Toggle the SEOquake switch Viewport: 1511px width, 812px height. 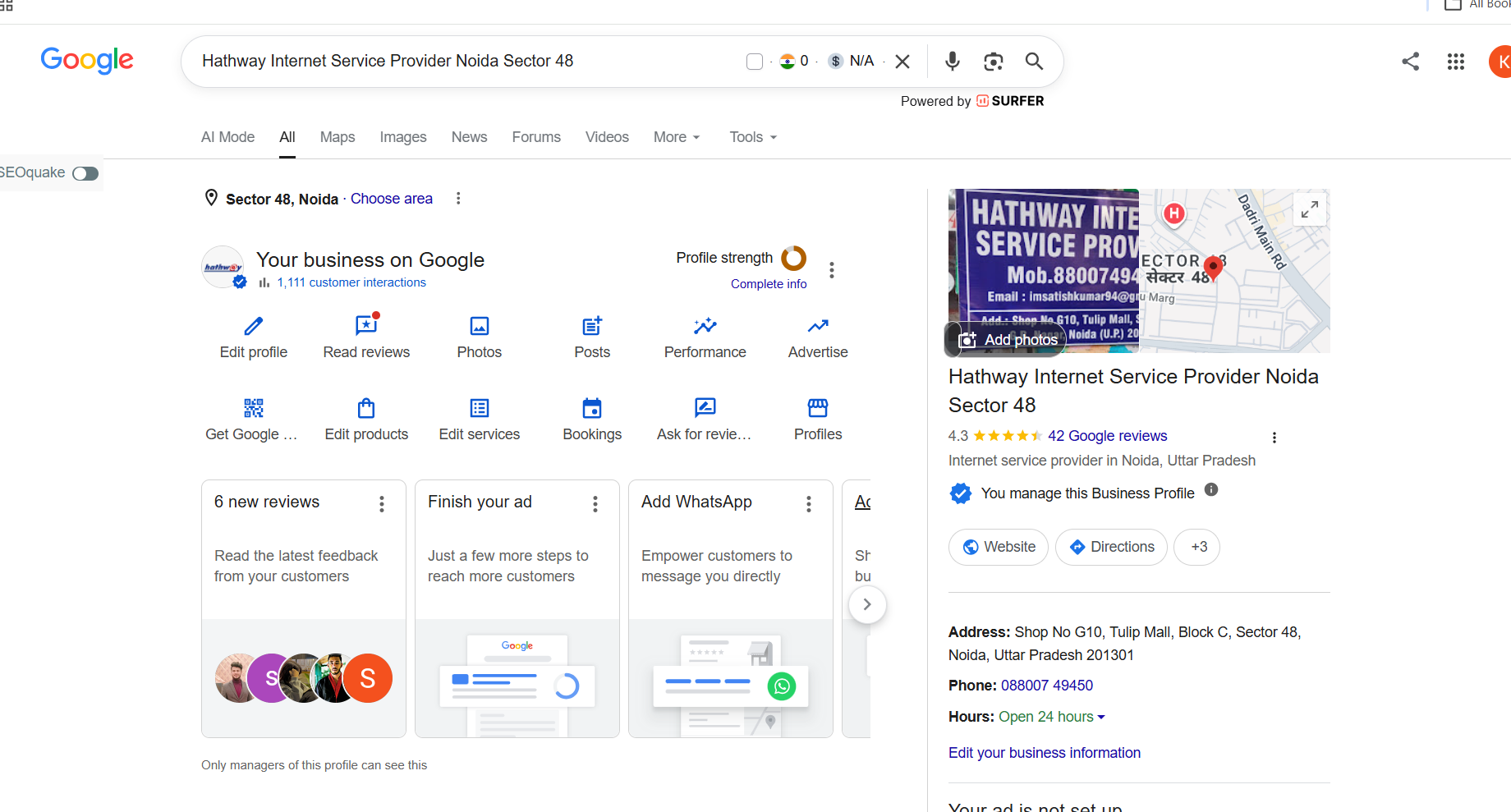[85, 173]
